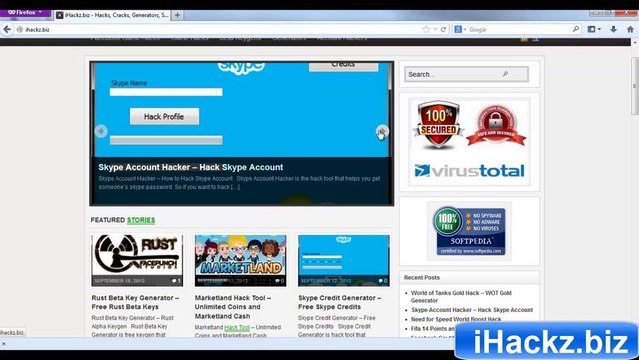
Task: Bookmark this page with the star icon
Action: pos(426,29)
